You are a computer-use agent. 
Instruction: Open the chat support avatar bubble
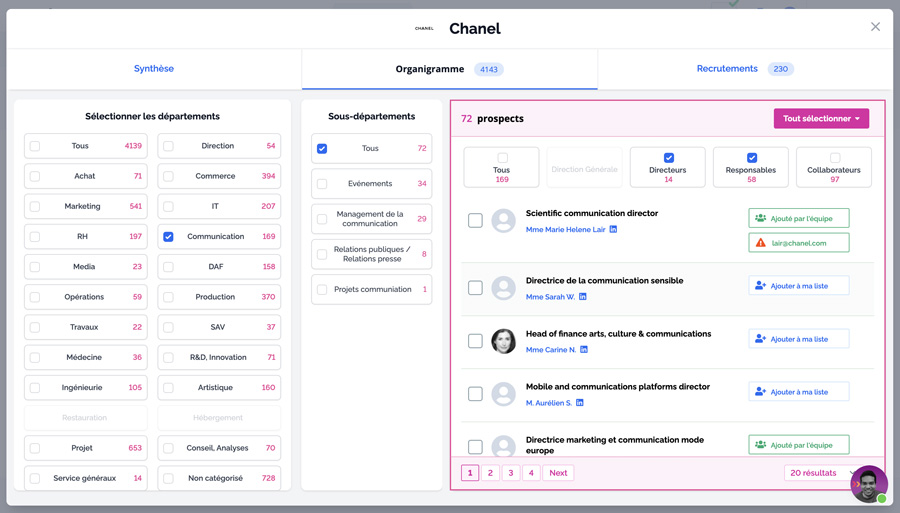tap(869, 484)
